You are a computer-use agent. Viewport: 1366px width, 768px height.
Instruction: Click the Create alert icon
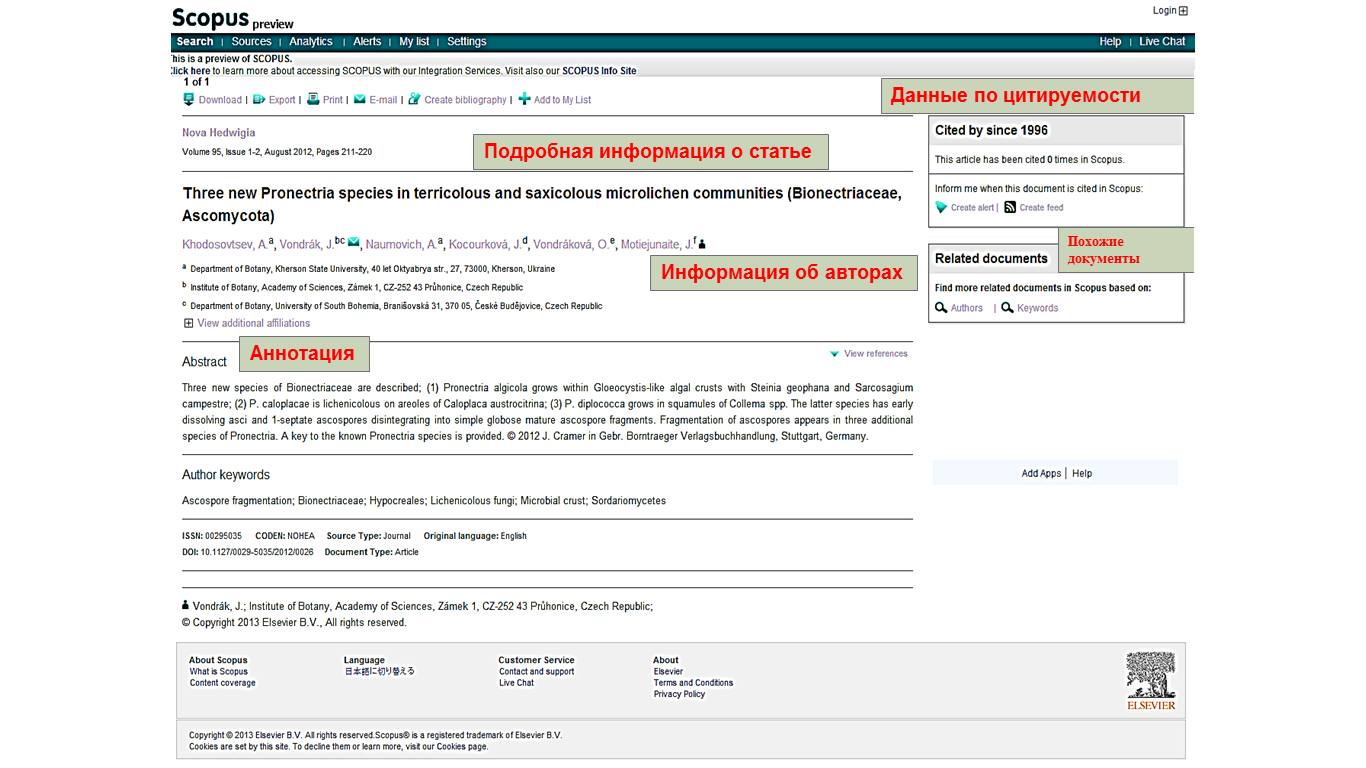click(x=941, y=208)
